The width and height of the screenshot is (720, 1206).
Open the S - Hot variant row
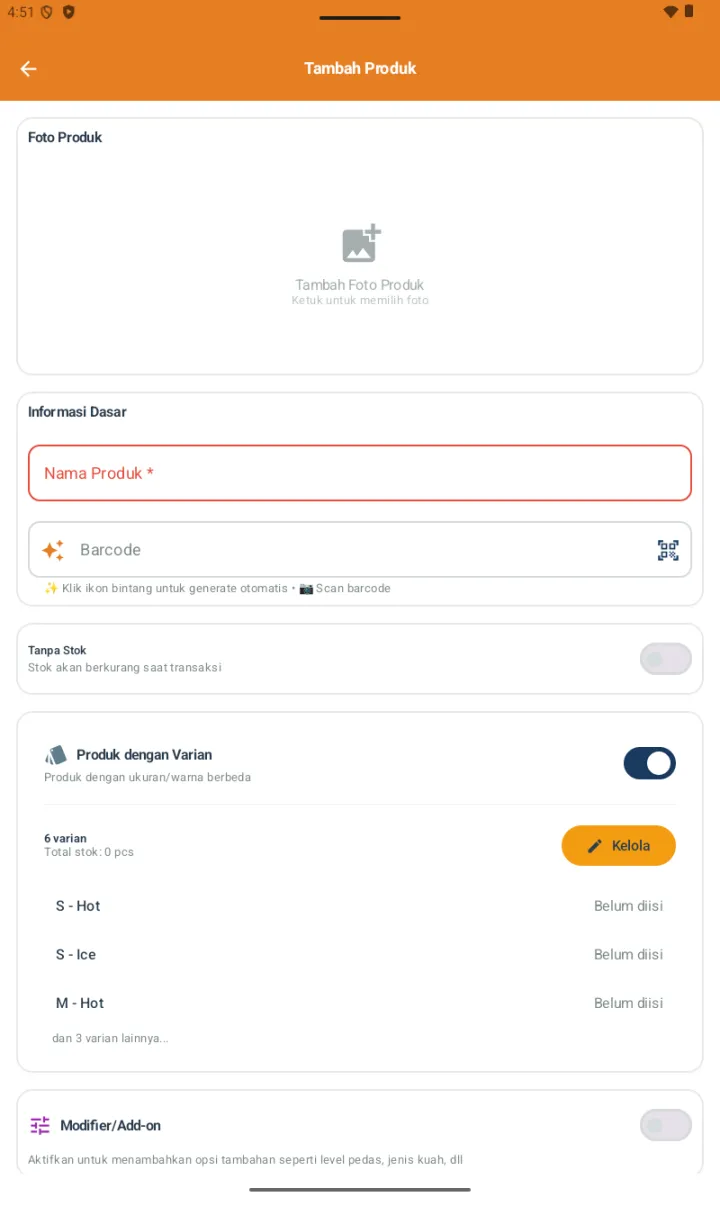[x=360, y=906]
